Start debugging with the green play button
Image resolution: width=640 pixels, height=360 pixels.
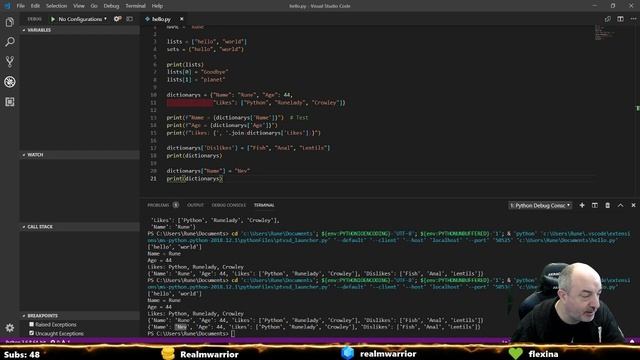tap(53, 19)
